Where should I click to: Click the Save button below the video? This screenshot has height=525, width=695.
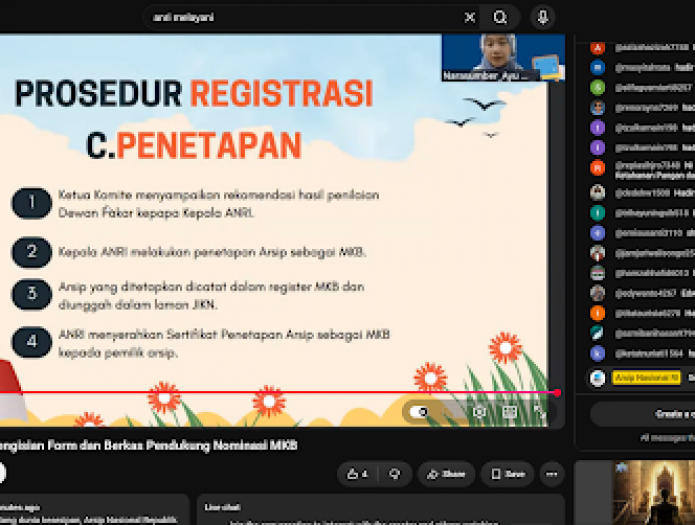508,474
